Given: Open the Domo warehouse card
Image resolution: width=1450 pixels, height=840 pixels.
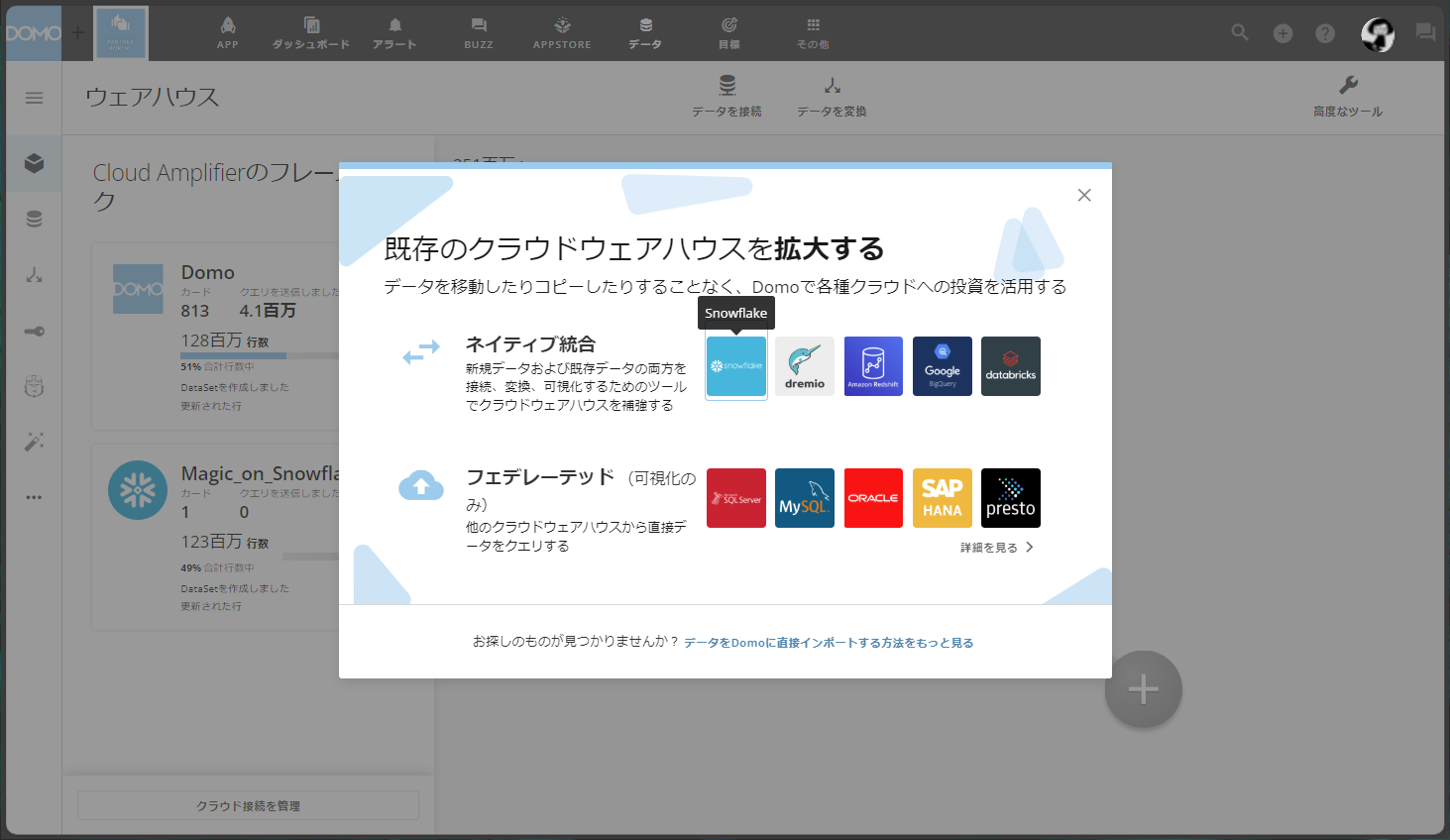Looking at the screenshot, I should coord(216,337).
